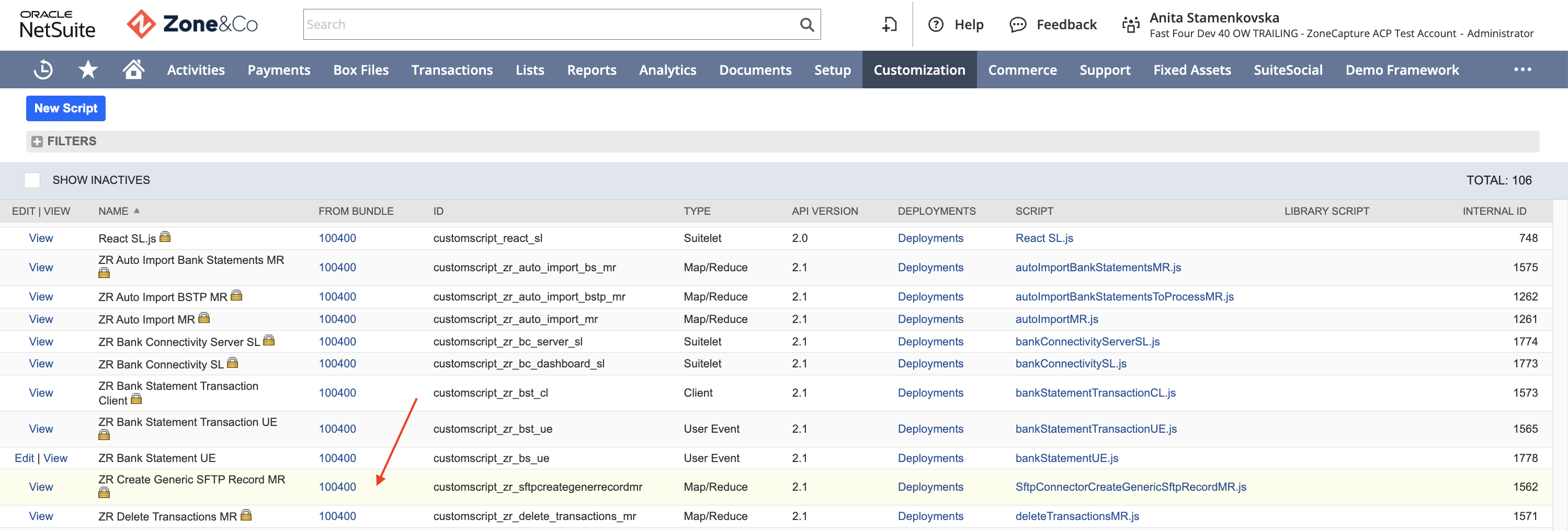Open the Recent Records clock icon
The height and width of the screenshot is (531, 1568).
point(42,70)
